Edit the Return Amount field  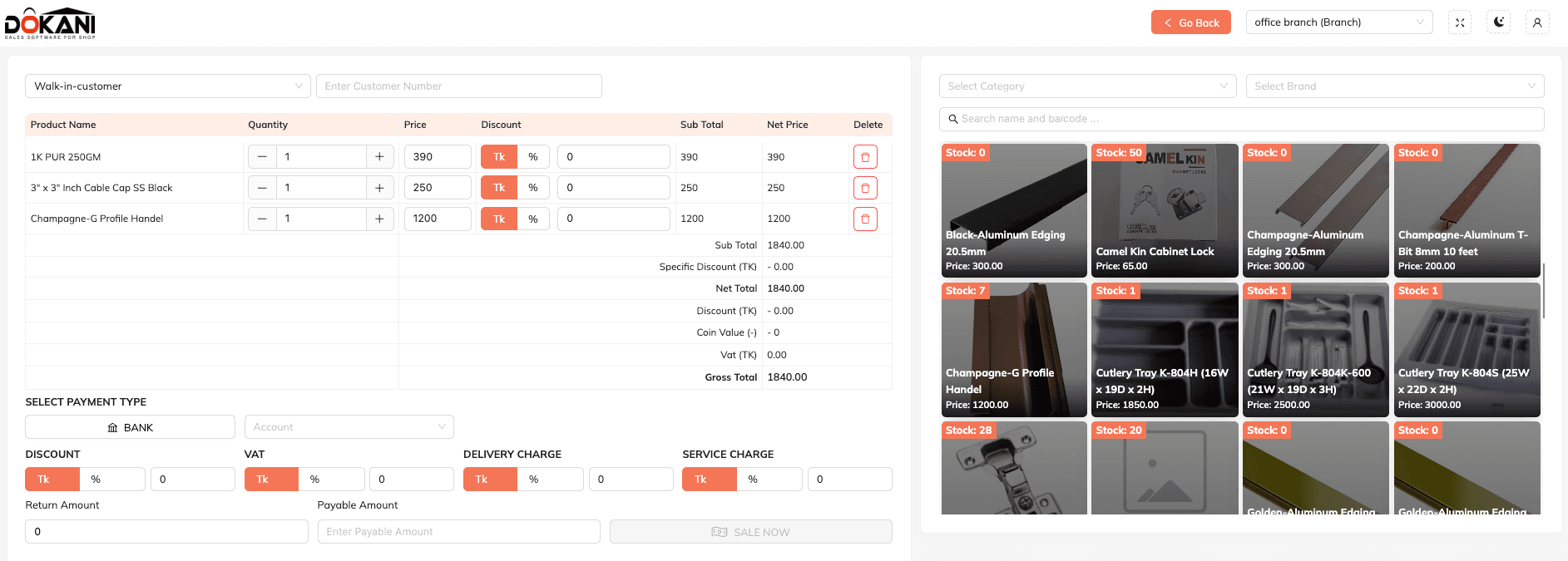(167, 532)
